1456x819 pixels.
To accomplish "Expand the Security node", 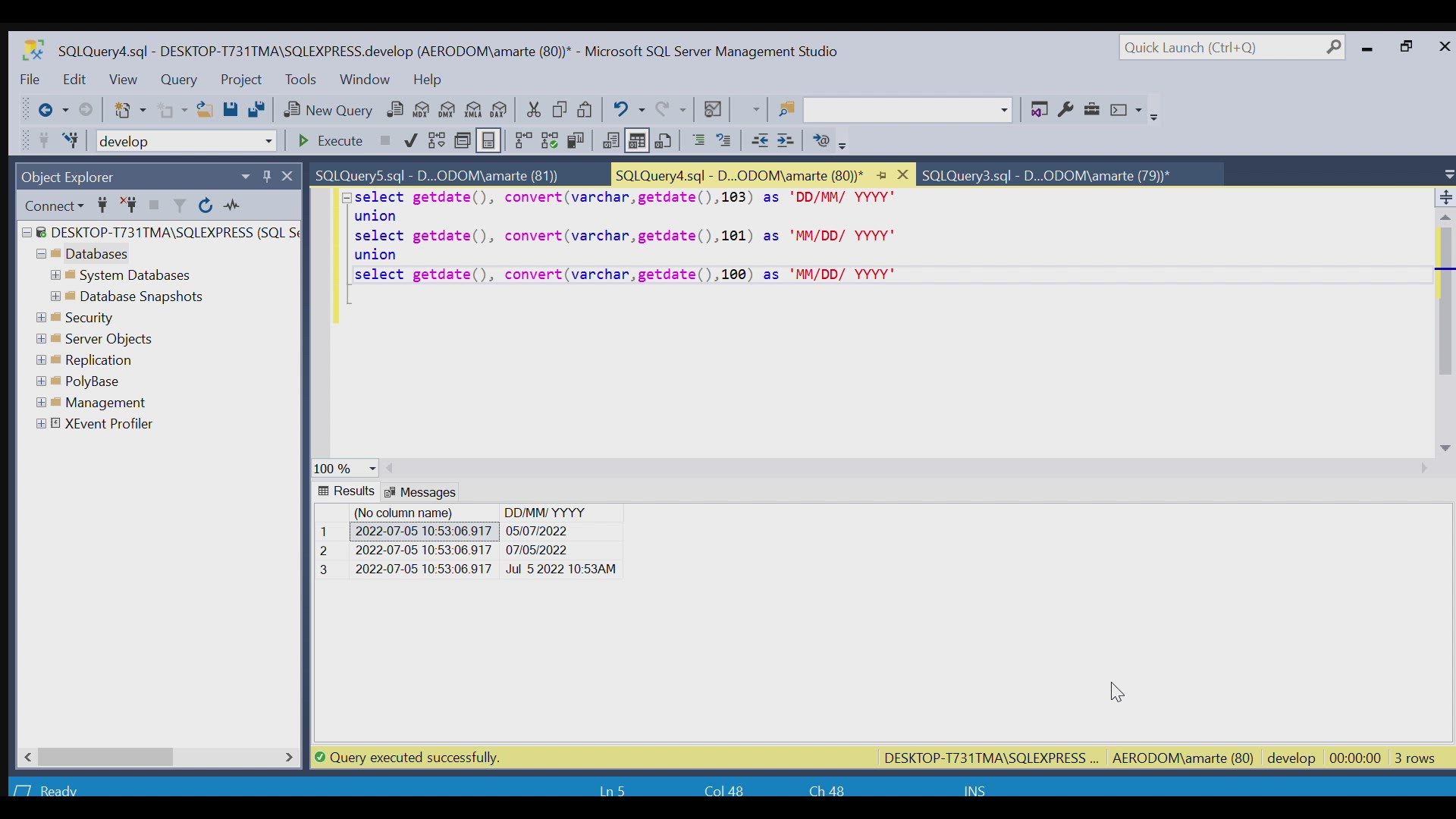I will click(x=40, y=318).
